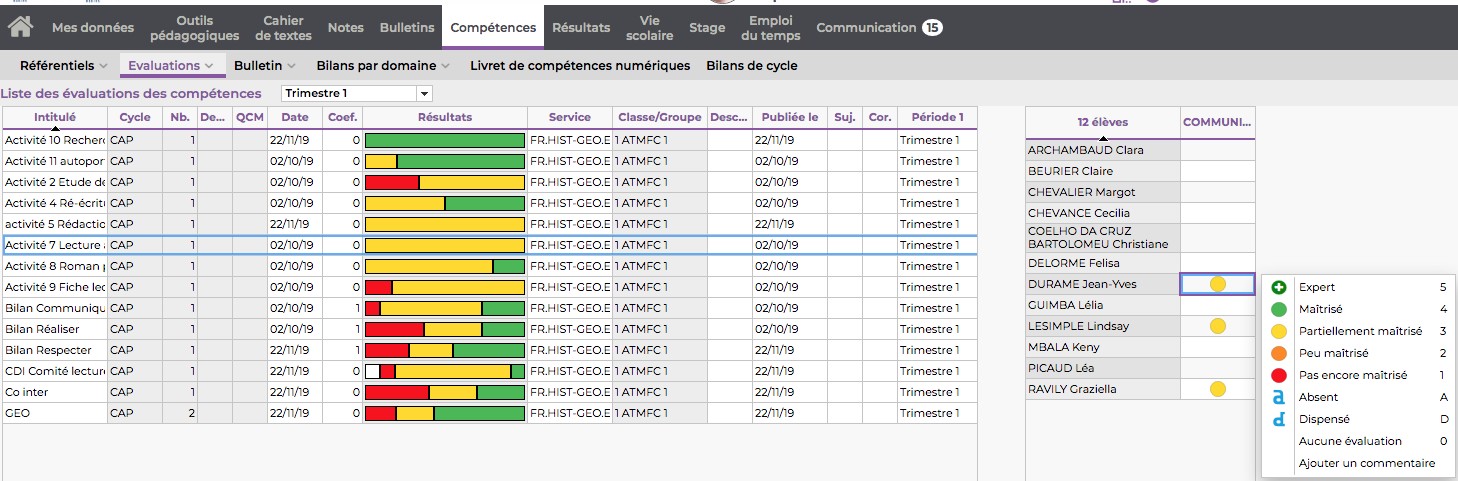The height and width of the screenshot is (481, 1458).
Task: Open the Stage tab
Action: [x=707, y=28]
